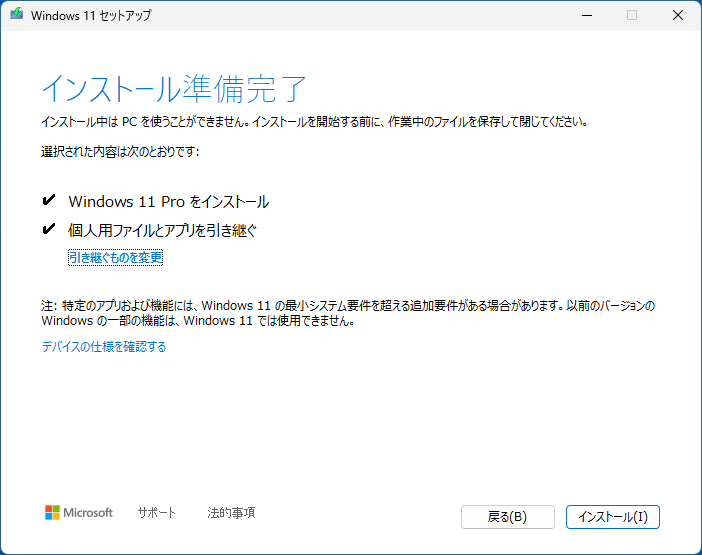Minimize the Windows 11 セットアップ window
Image resolution: width=702 pixels, height=555 pixels.
[x=587, y=15]
